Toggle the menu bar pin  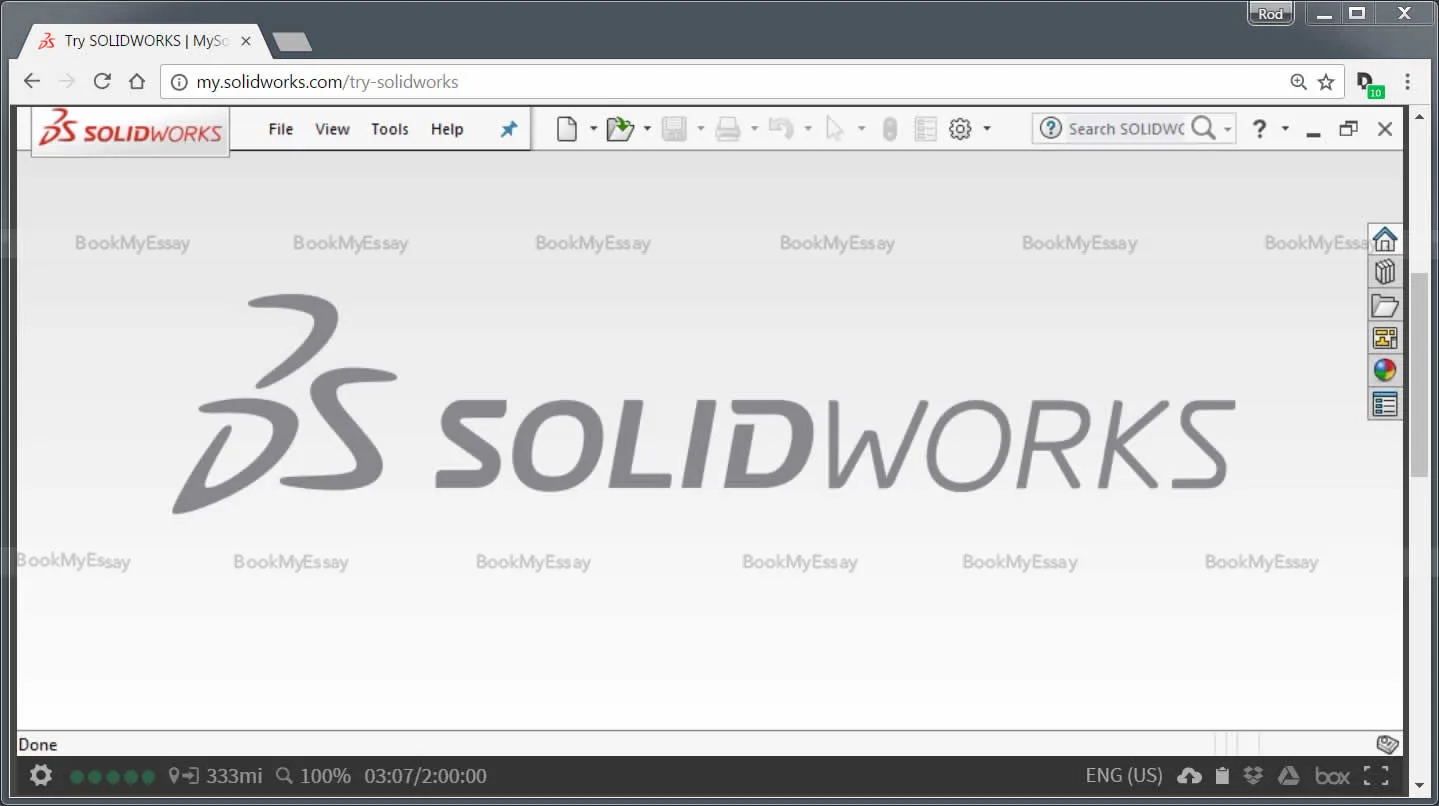point(508,129)
